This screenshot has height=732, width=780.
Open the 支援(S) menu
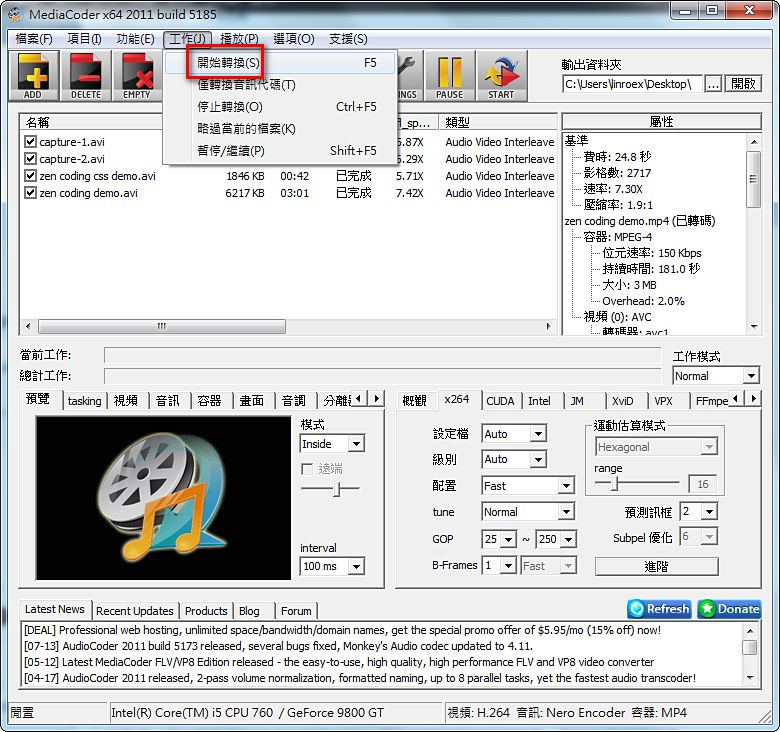coord(348,39)
